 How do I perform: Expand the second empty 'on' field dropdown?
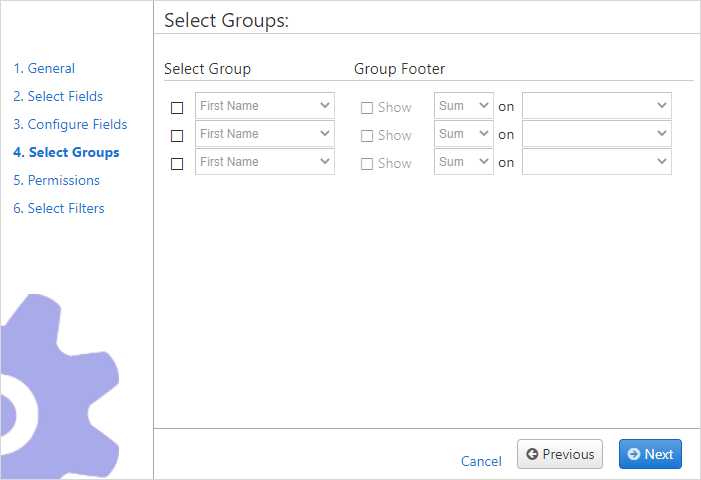pyautogui.click(x=597, y=134)
